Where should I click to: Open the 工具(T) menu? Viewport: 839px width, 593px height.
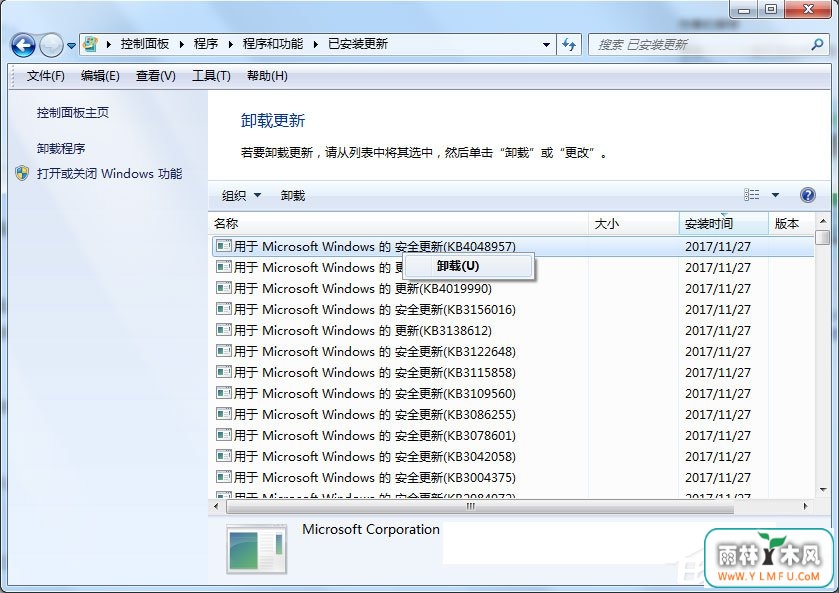pos(211,76)
